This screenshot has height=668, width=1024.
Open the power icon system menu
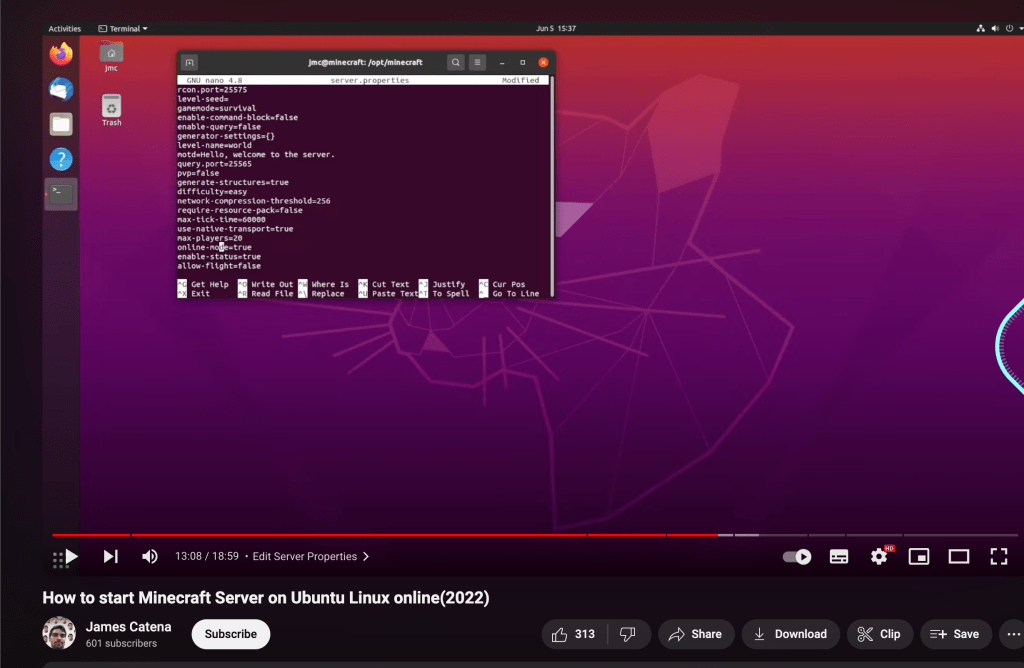(x=1010, y=29)
